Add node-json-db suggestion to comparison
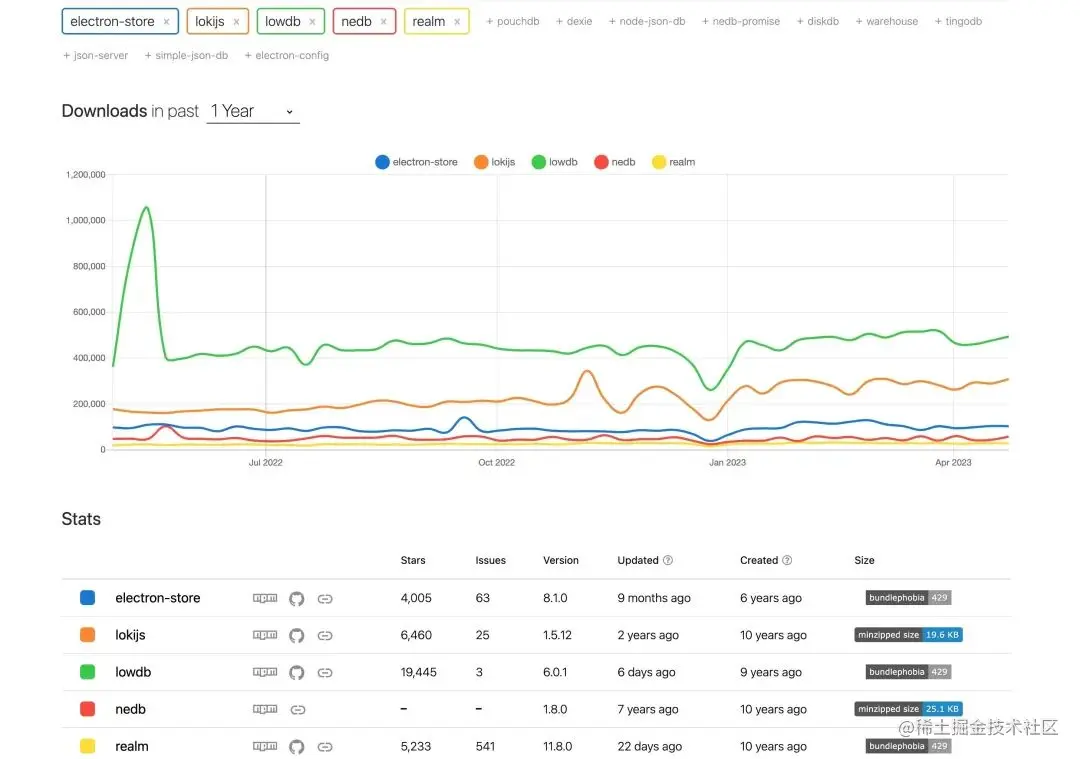This screenshot has height=759, width=1080. tap(647, 21)
